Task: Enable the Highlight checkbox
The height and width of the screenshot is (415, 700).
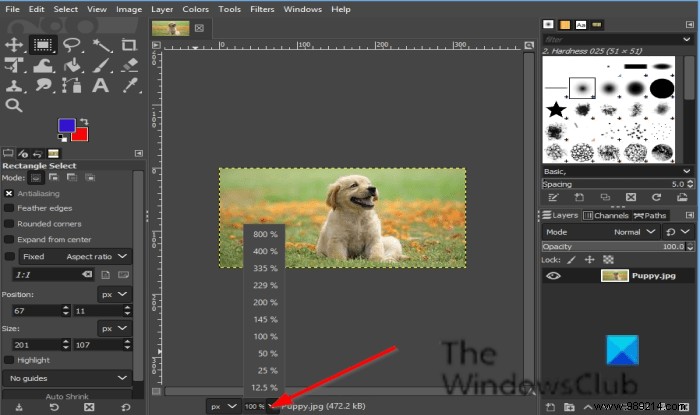Action: pyautogui.click(x=8, y=360)
